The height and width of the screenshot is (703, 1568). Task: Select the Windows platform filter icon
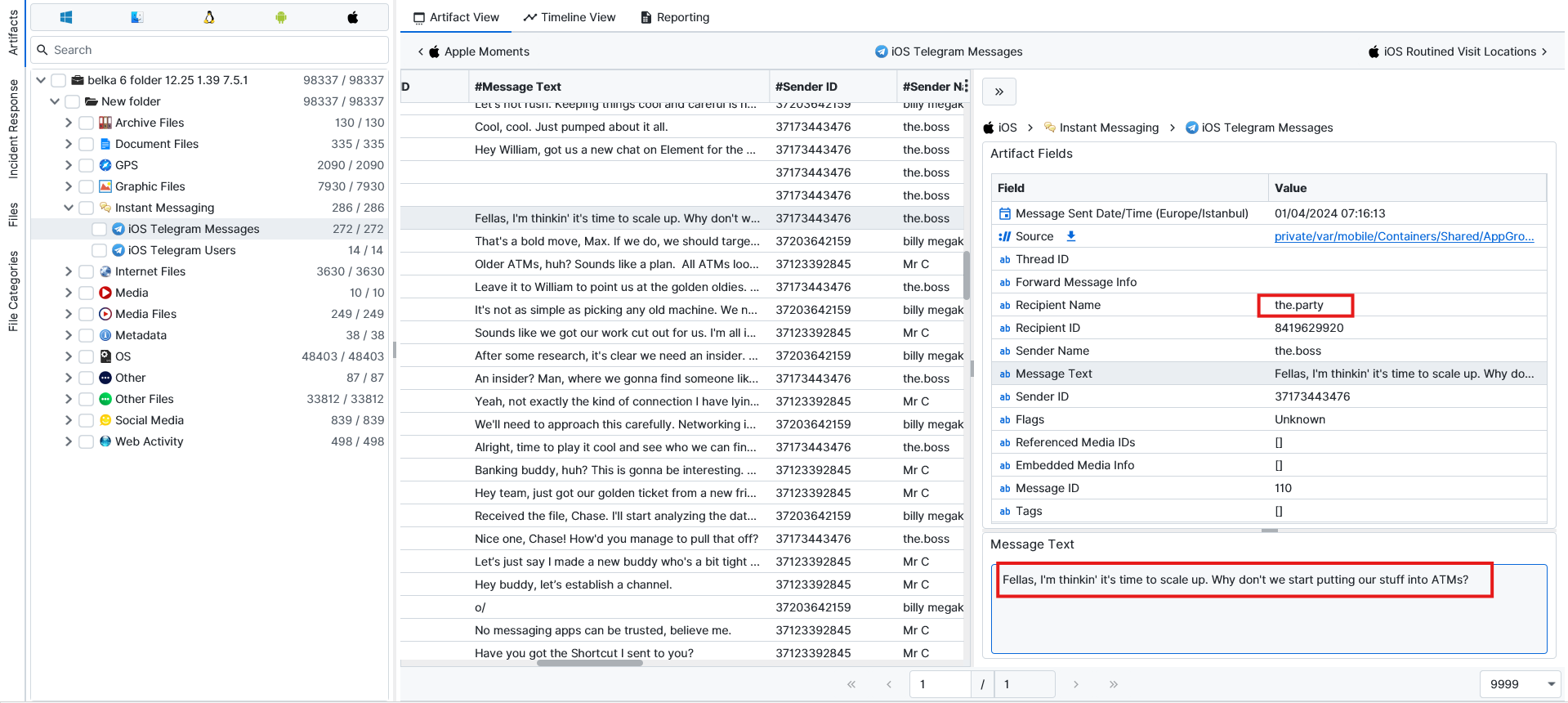[x=66, y=17]
